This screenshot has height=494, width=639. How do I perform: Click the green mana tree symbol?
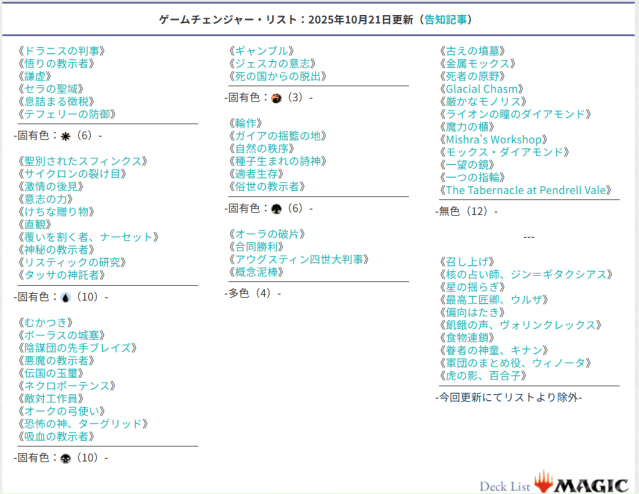click(277, 209)
